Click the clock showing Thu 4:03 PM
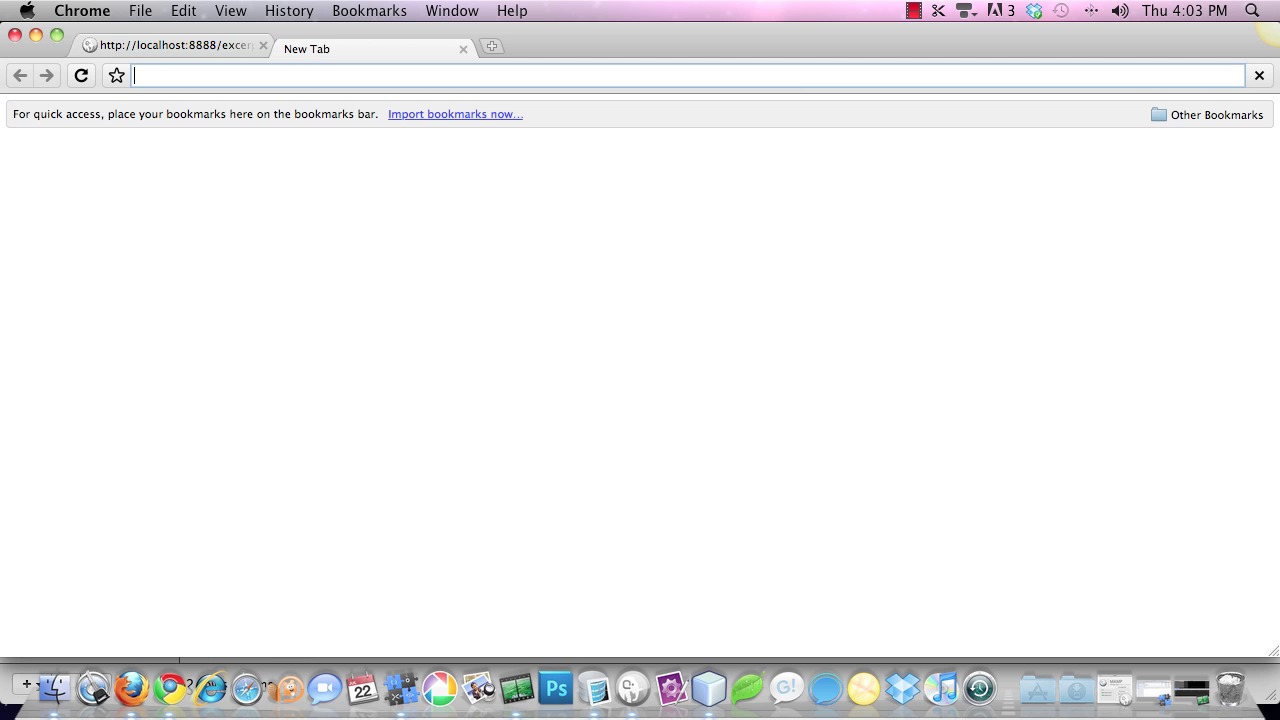Image resolution: width=1280 pixels, height=720 pixels. [1185, 11]
